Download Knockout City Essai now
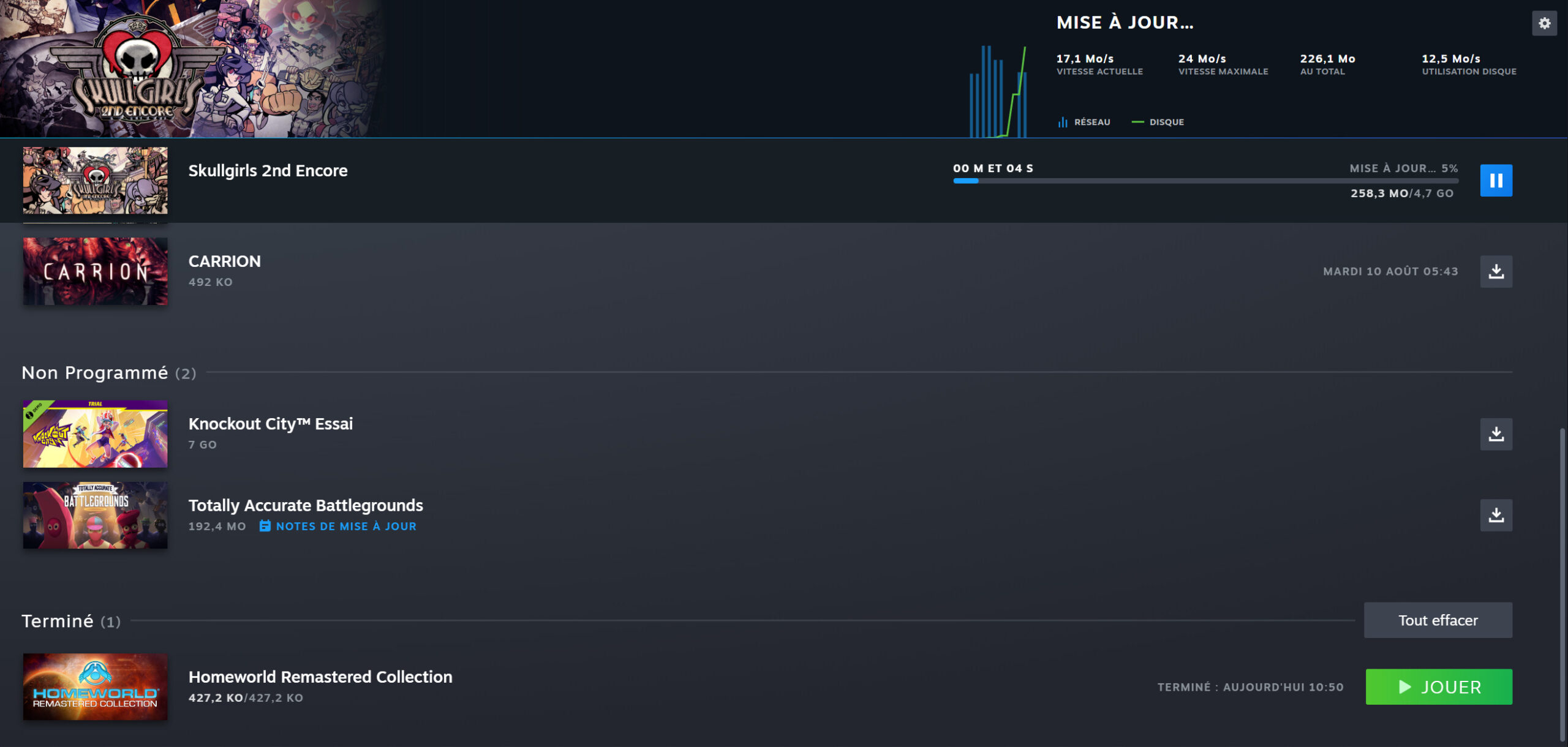The image size is (1568, 747). 1496,434
